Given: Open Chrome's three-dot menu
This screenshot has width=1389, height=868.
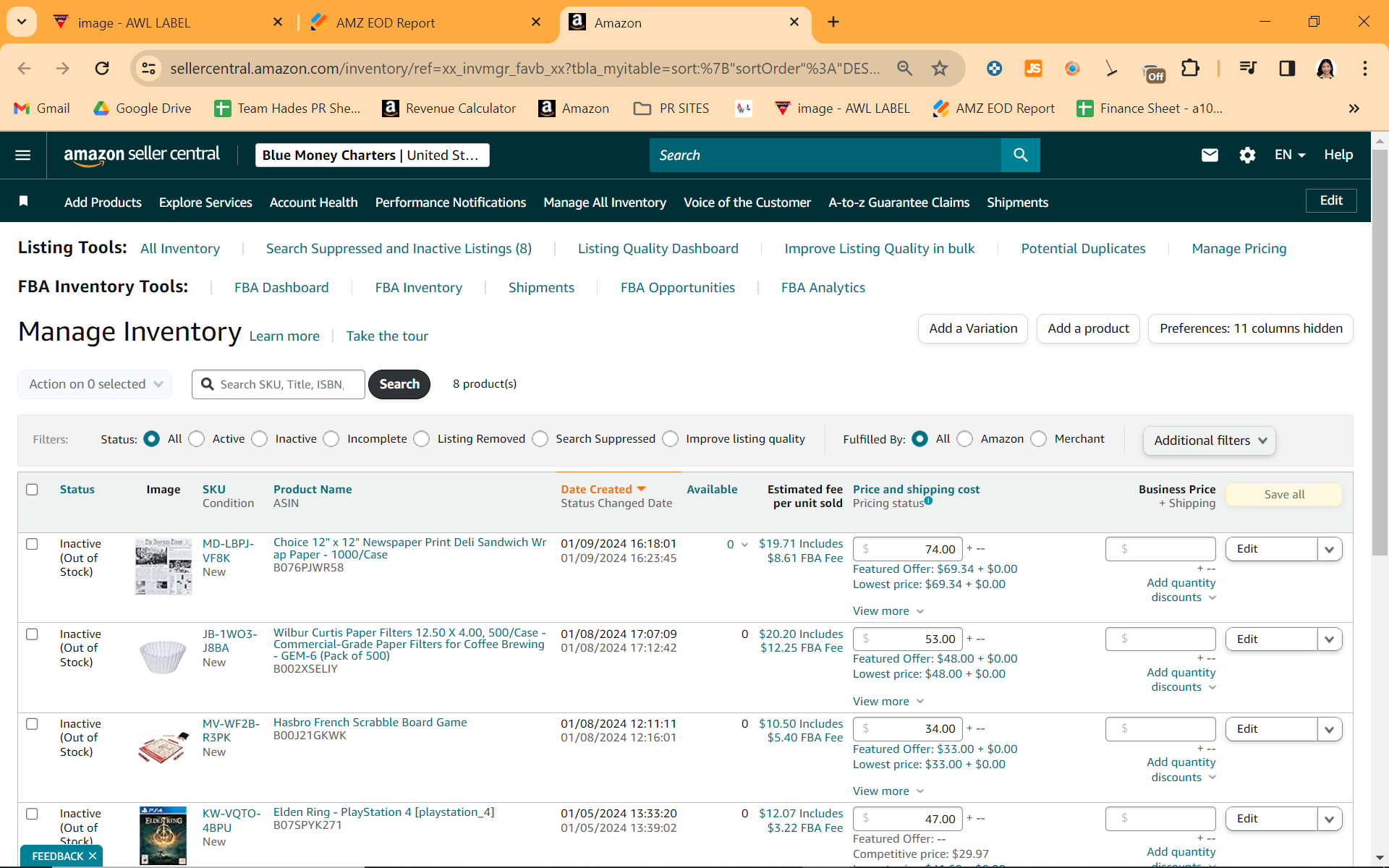Looking at the screenshot, I should tap(1365, 69).
